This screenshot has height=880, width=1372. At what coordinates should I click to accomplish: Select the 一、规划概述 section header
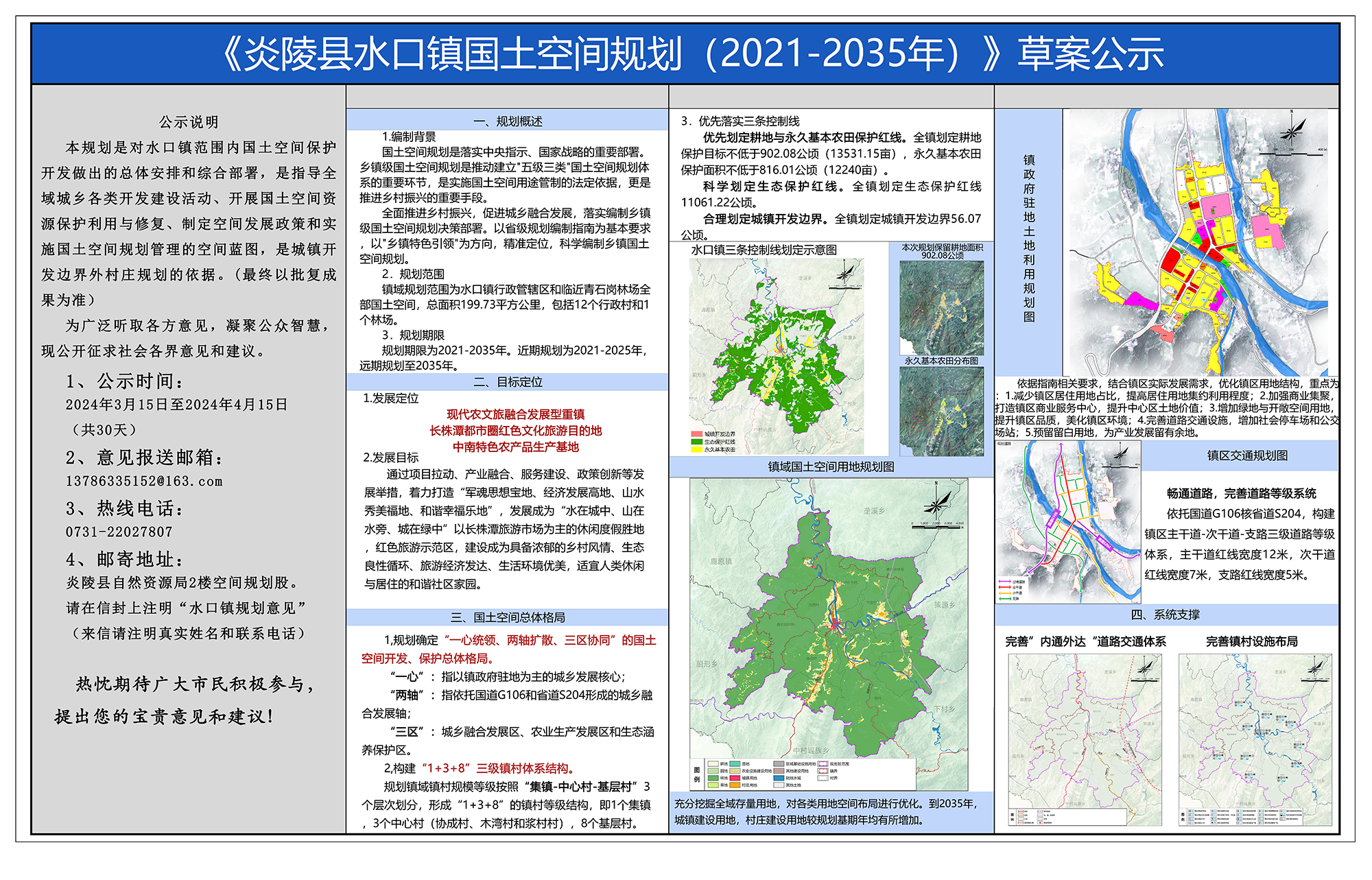coord(508,121)
